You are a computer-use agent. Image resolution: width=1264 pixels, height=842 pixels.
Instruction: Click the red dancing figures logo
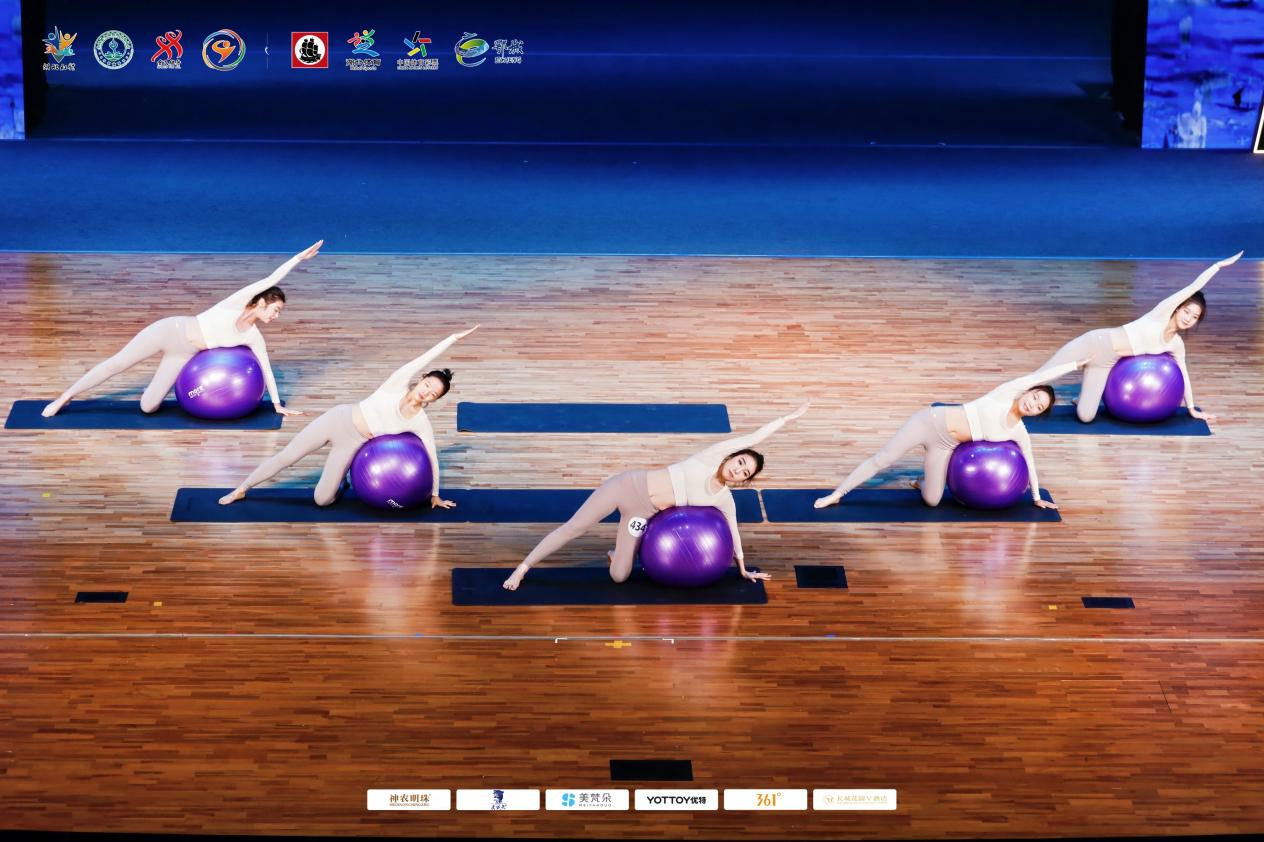tap(167, 49)
